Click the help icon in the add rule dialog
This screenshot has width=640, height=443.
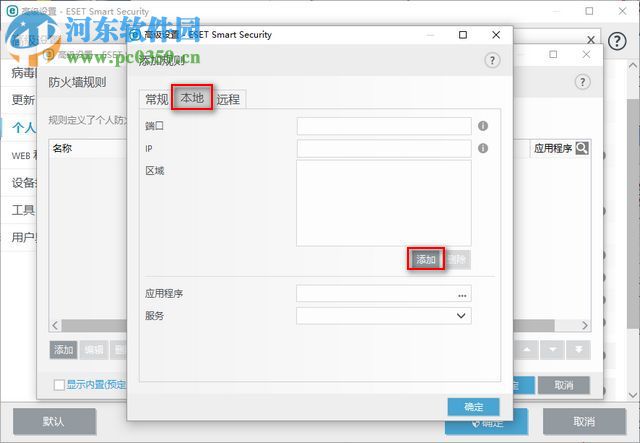pos(491,60)
